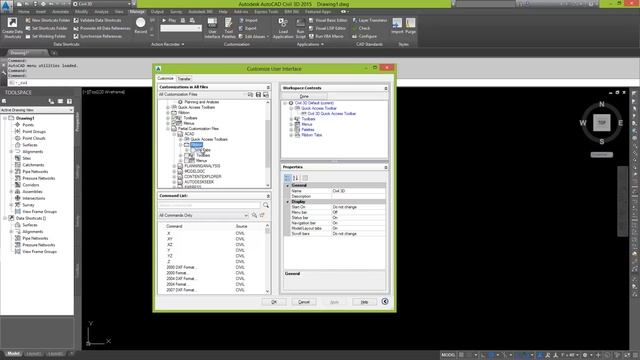Open Tool Palettes customization icon

[229, 28]
